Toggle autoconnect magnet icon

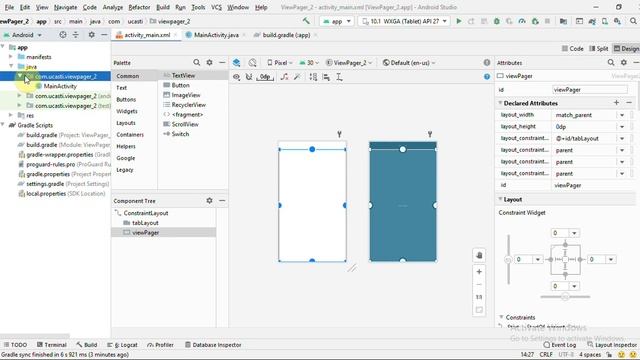pyautogui.click(x=249, y=77)
